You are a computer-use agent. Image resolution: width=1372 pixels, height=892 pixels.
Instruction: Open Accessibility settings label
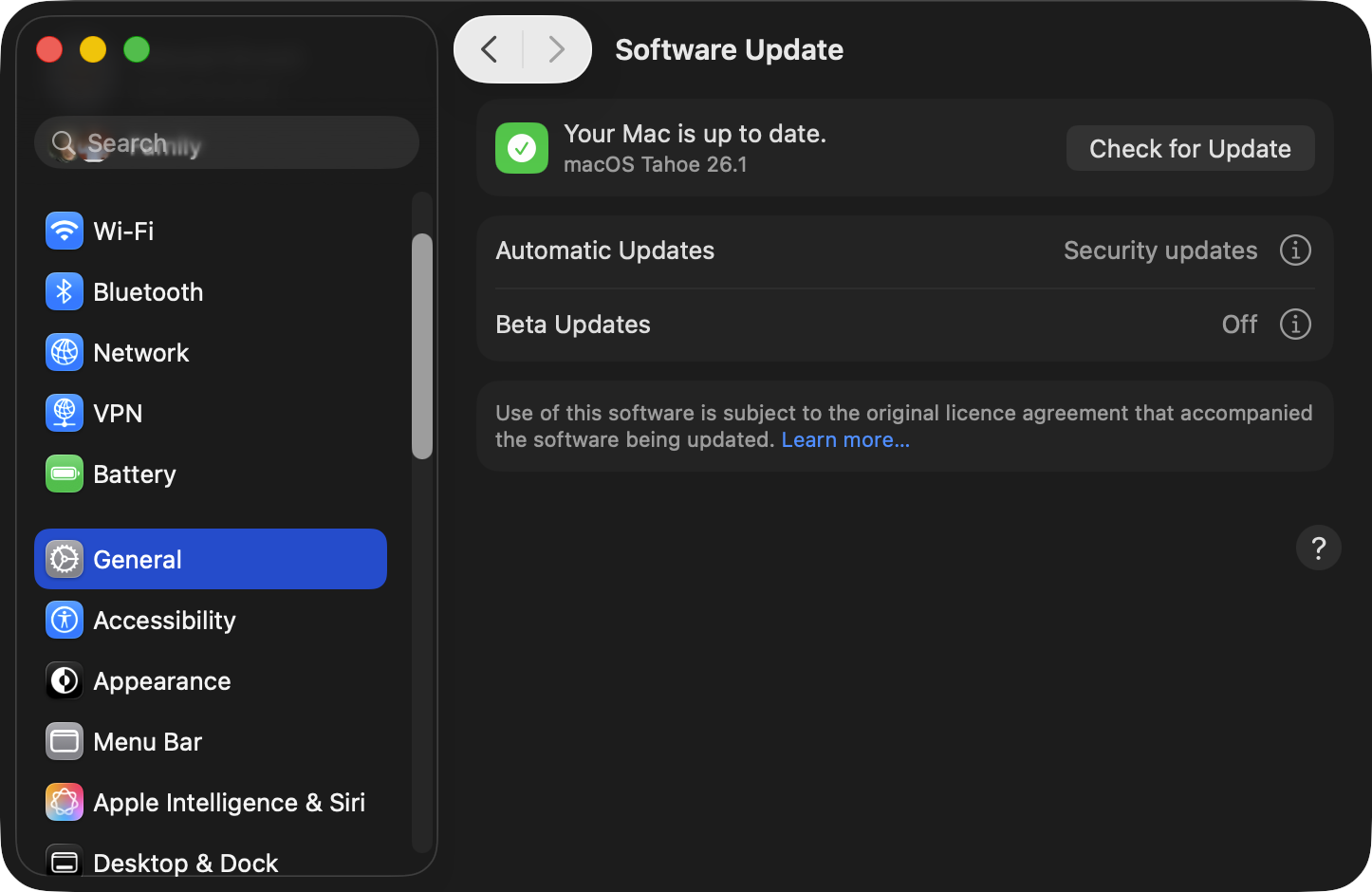(x=164, y=620)
